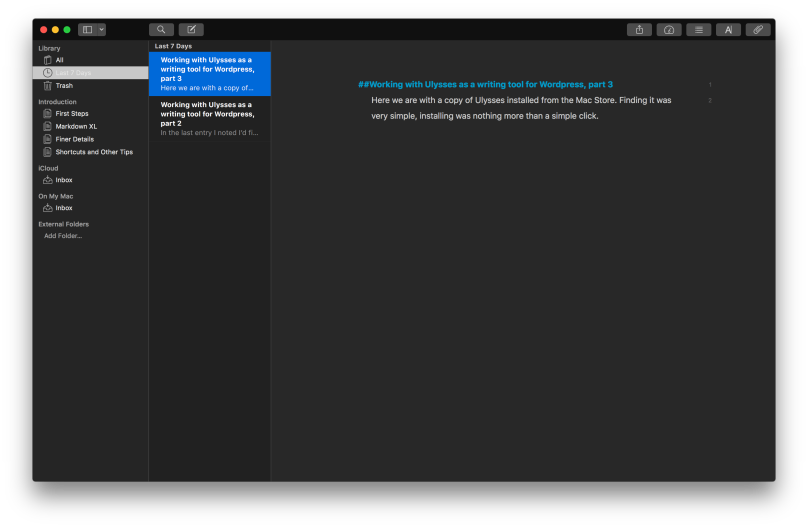
Task: Open the iCloud Inbox
Action: [x=90, y=180]
